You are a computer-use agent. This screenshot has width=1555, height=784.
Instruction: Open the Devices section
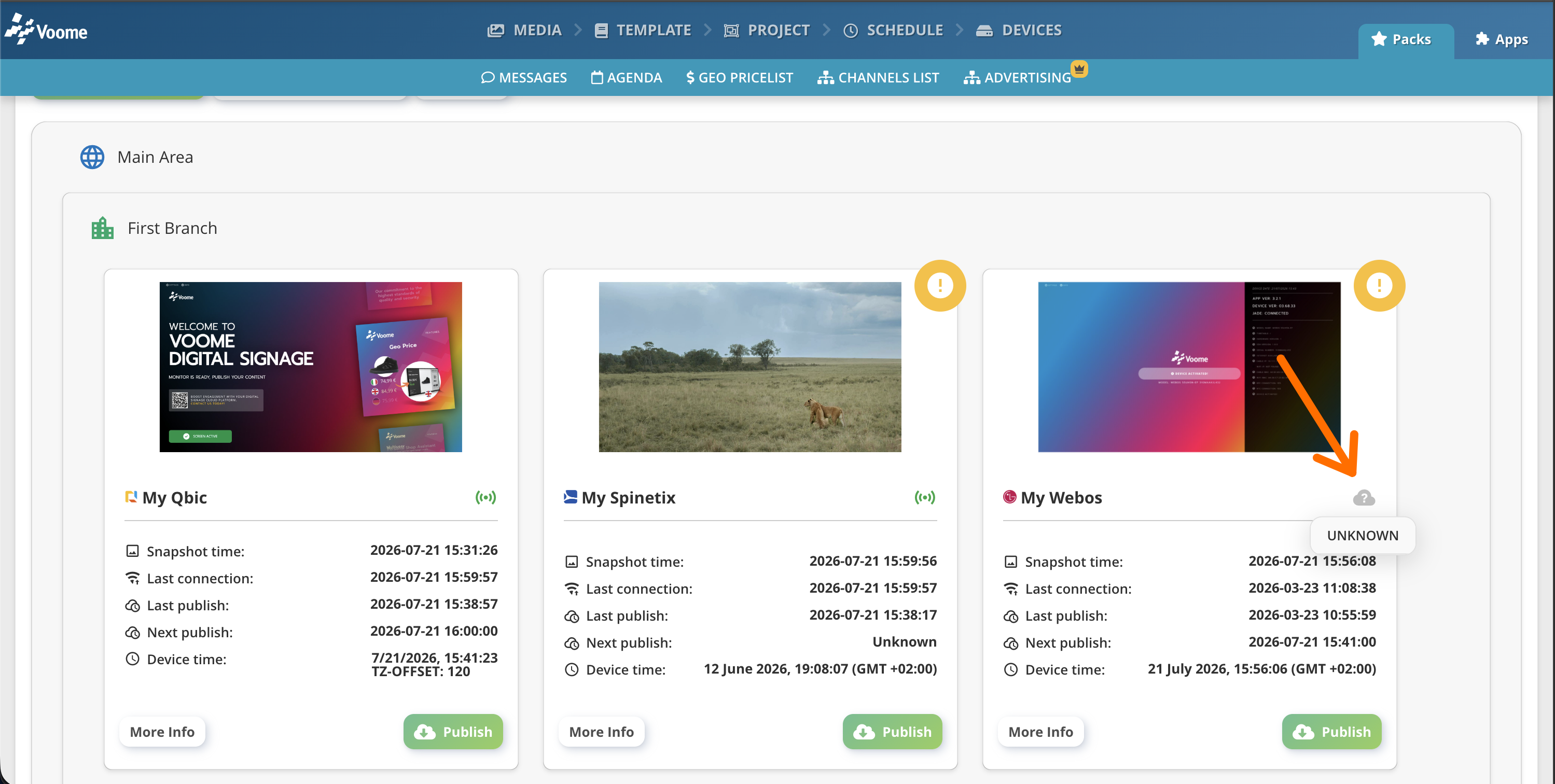(1018, 30)
